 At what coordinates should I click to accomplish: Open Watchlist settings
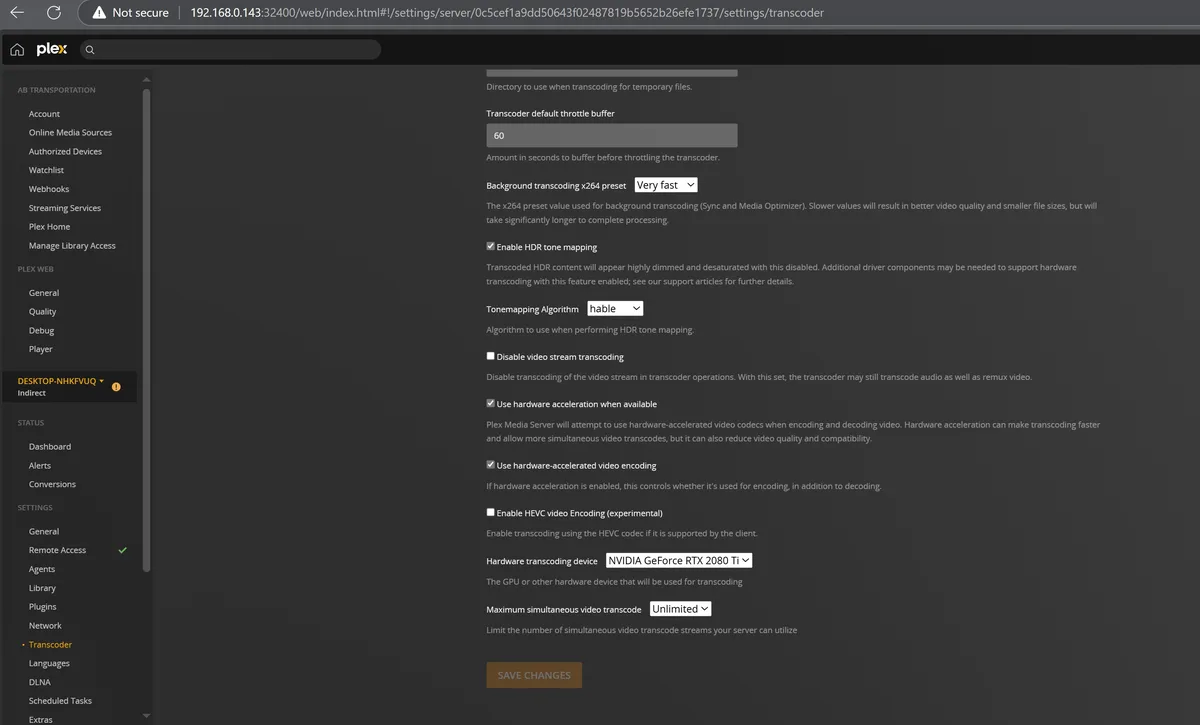[46, 170]
